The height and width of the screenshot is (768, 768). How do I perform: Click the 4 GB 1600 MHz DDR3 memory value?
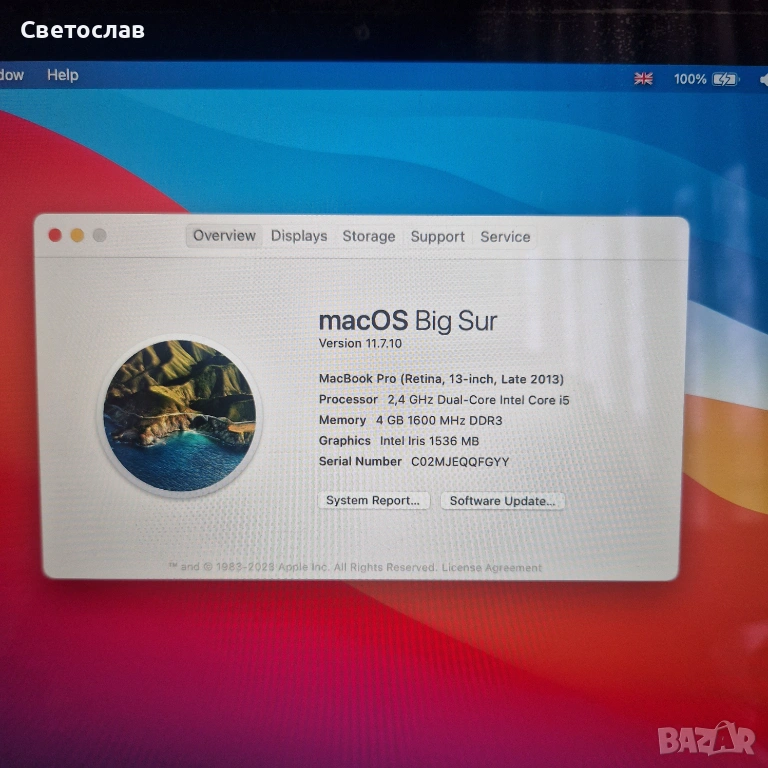tap(439, 421)
